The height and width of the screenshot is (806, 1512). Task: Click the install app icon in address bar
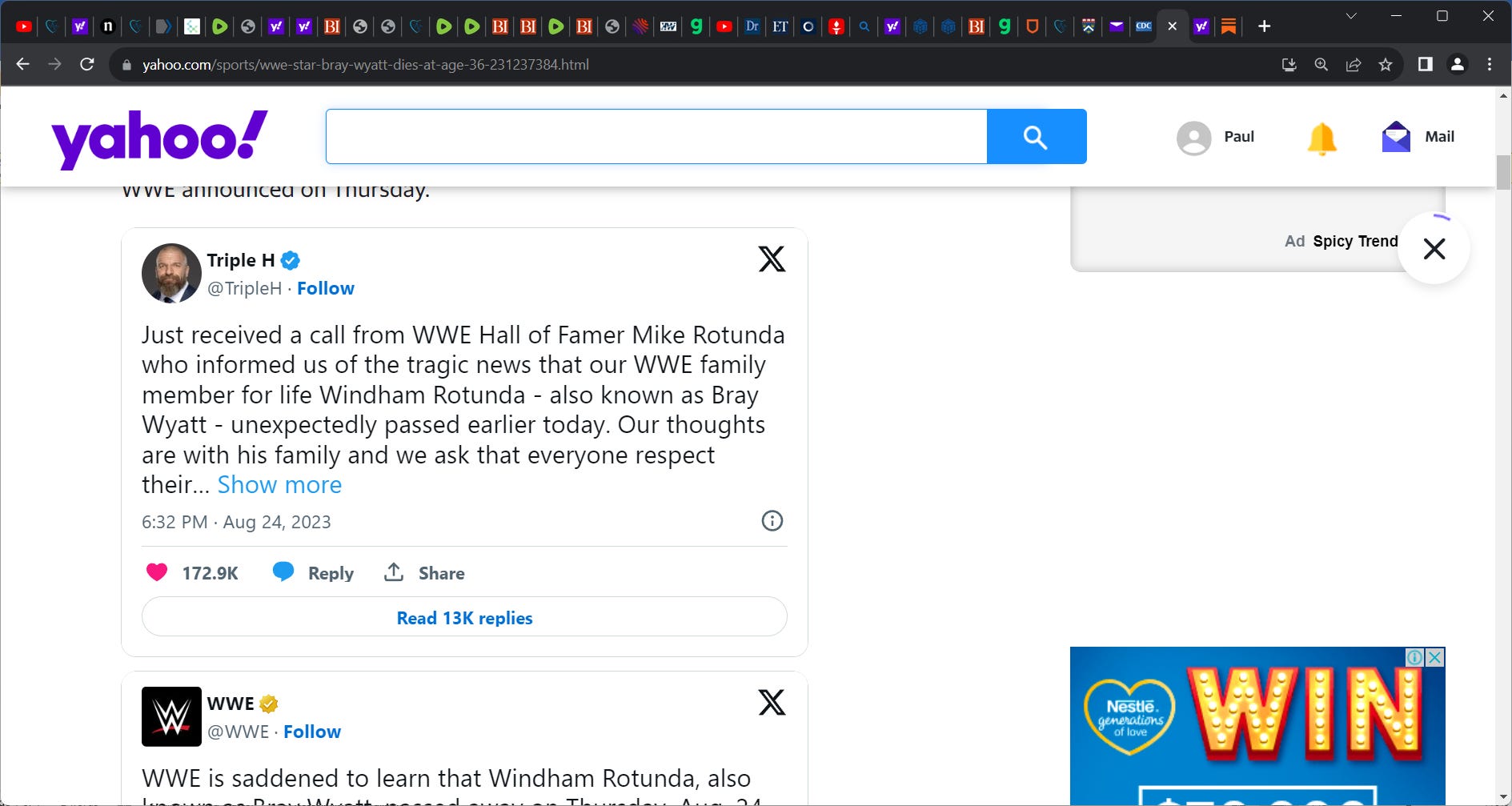point(1289,65)
